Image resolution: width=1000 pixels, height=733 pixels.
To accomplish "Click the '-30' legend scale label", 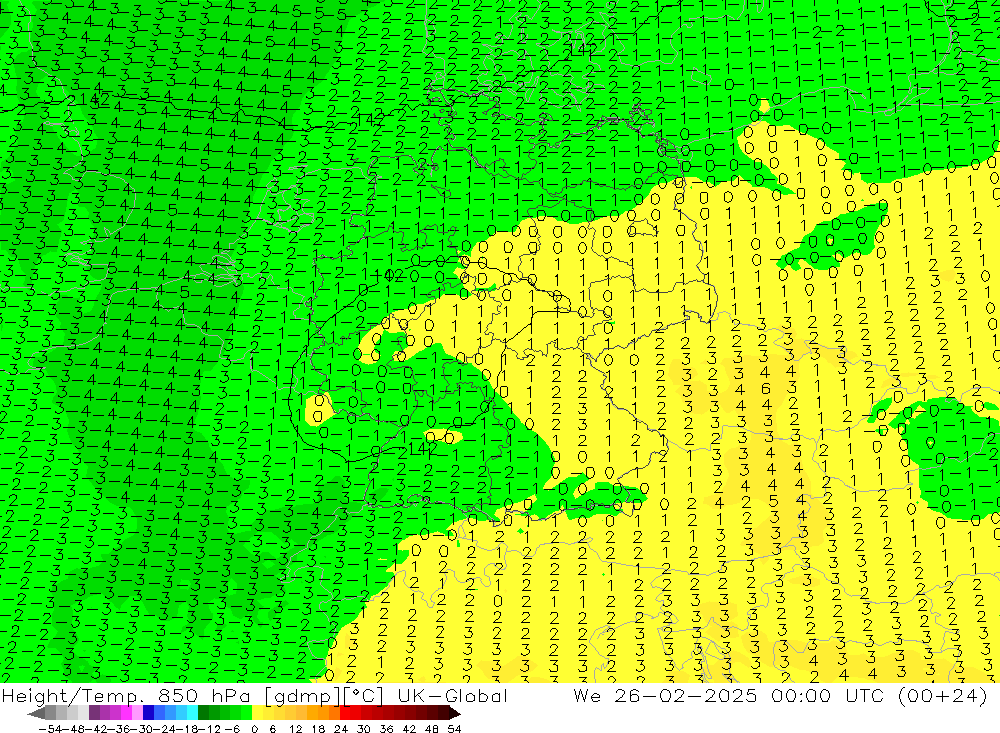I will tap(142, 729).
